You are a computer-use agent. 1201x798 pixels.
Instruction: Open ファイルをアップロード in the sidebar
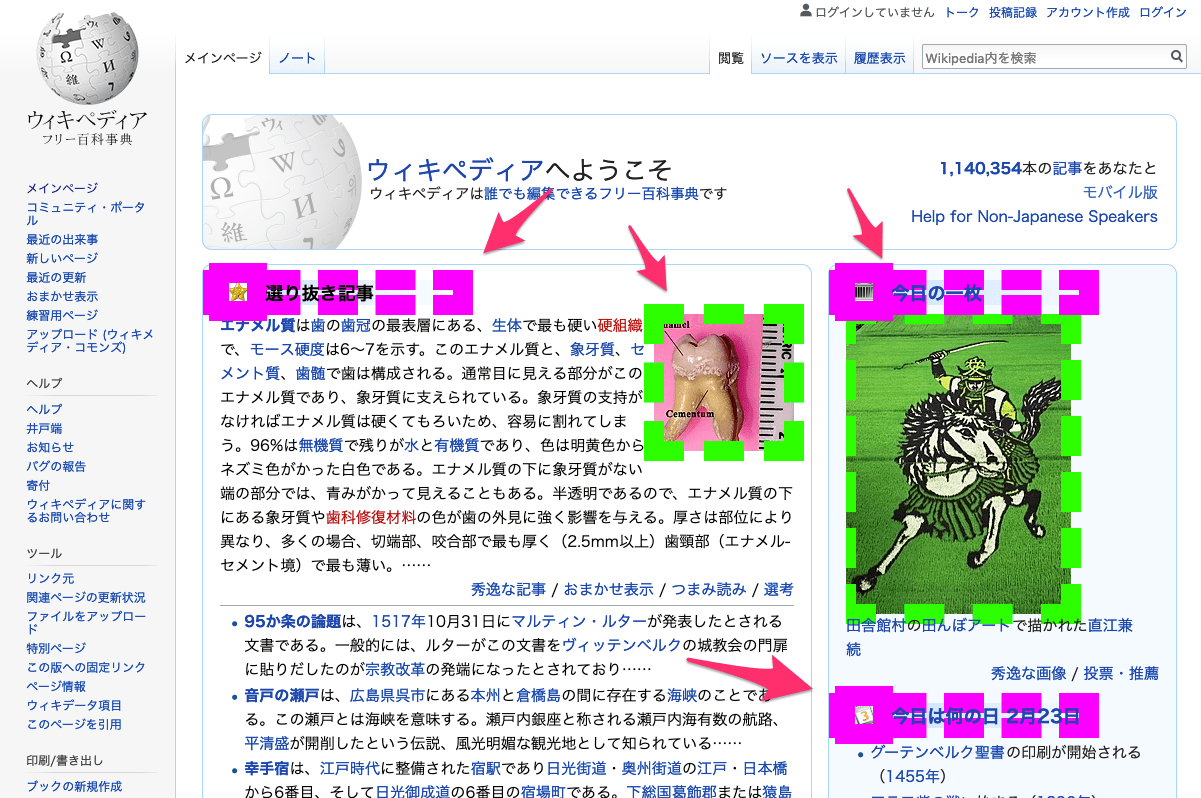click(86, 623)
